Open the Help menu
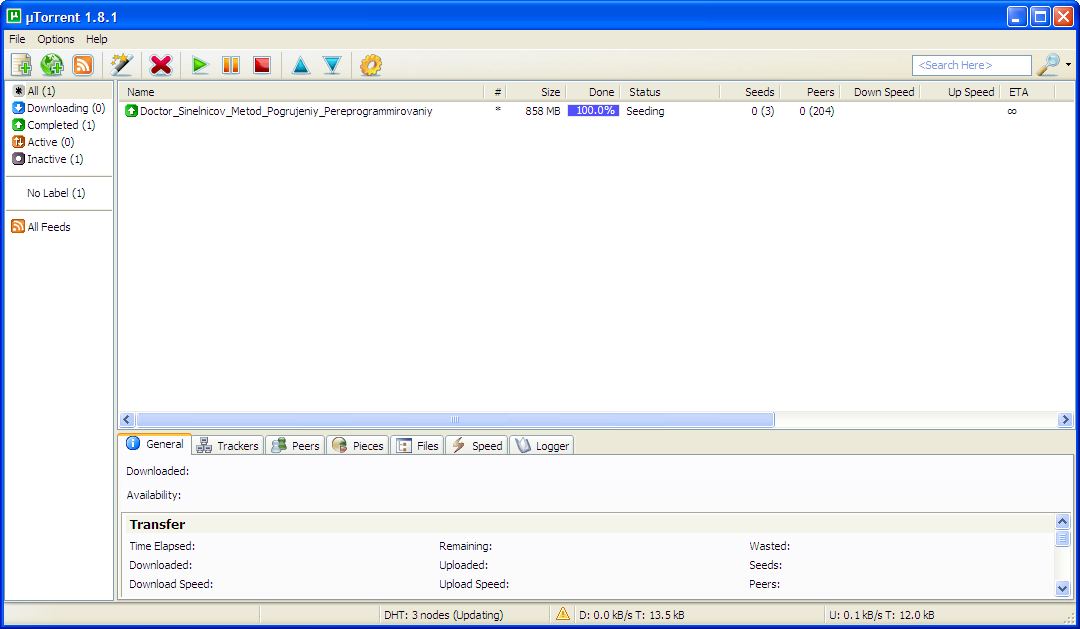Image resolution: width=1080 pixels, height=629 pixels. (x=96, y=39)
